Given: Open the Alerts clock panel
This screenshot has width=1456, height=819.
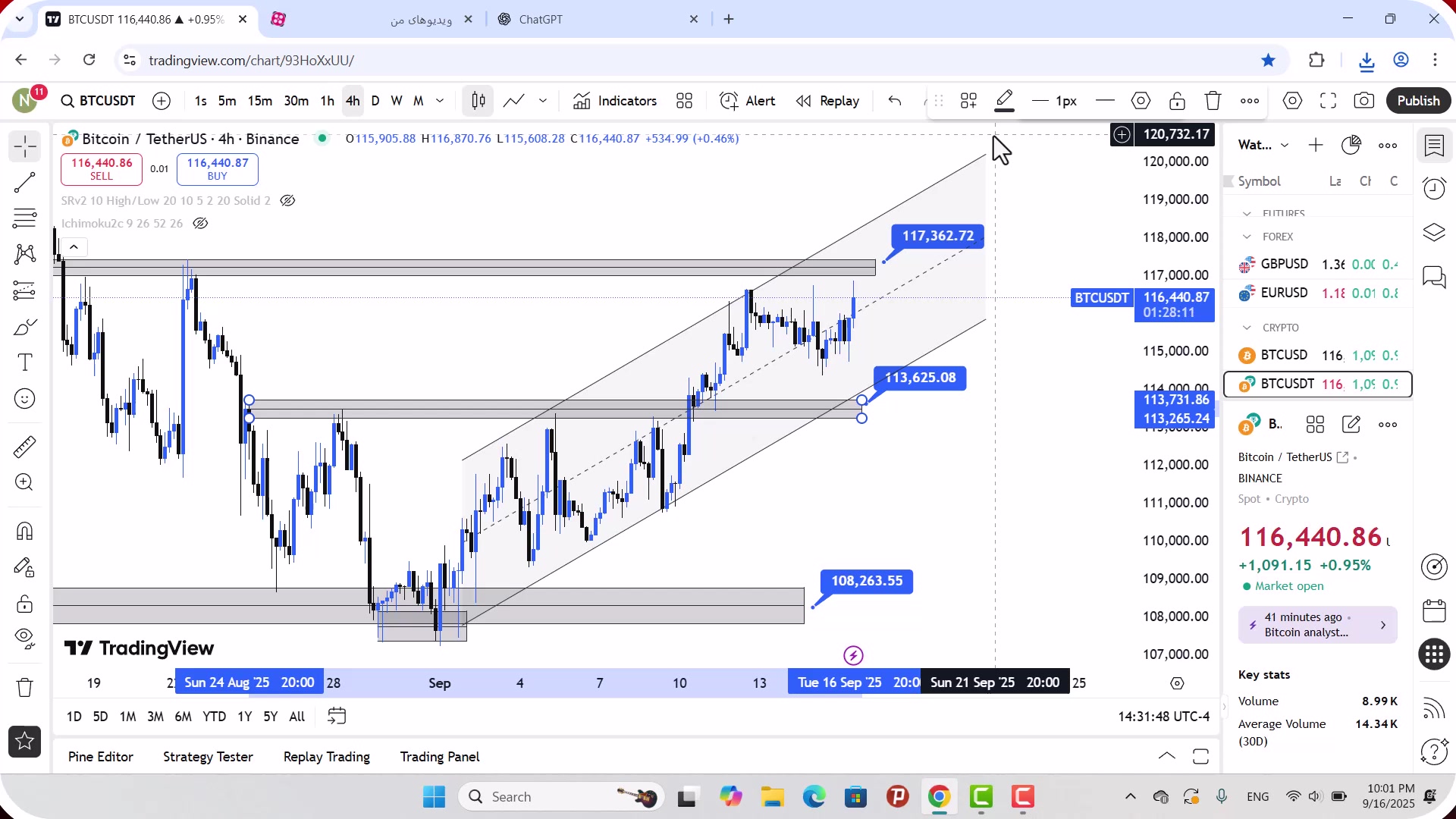Looking at the screenshot, I should tap(1434, 188).
